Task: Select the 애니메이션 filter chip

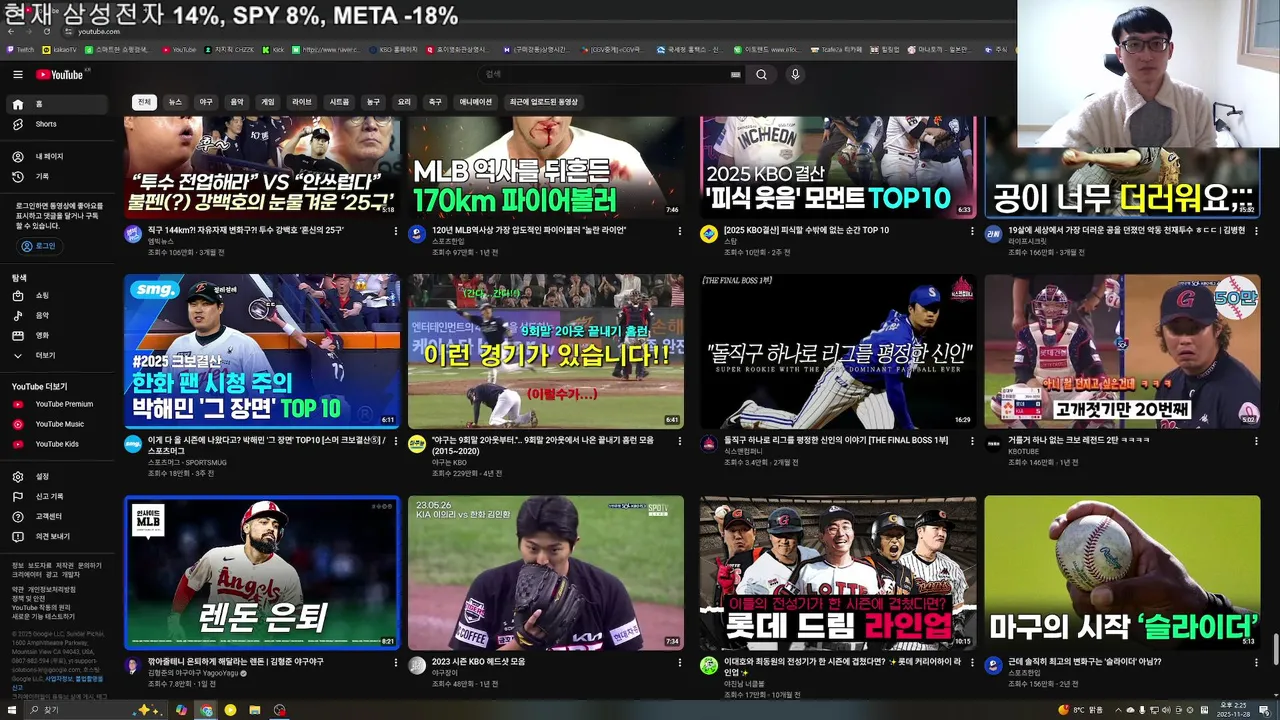Action: point(476,102)
